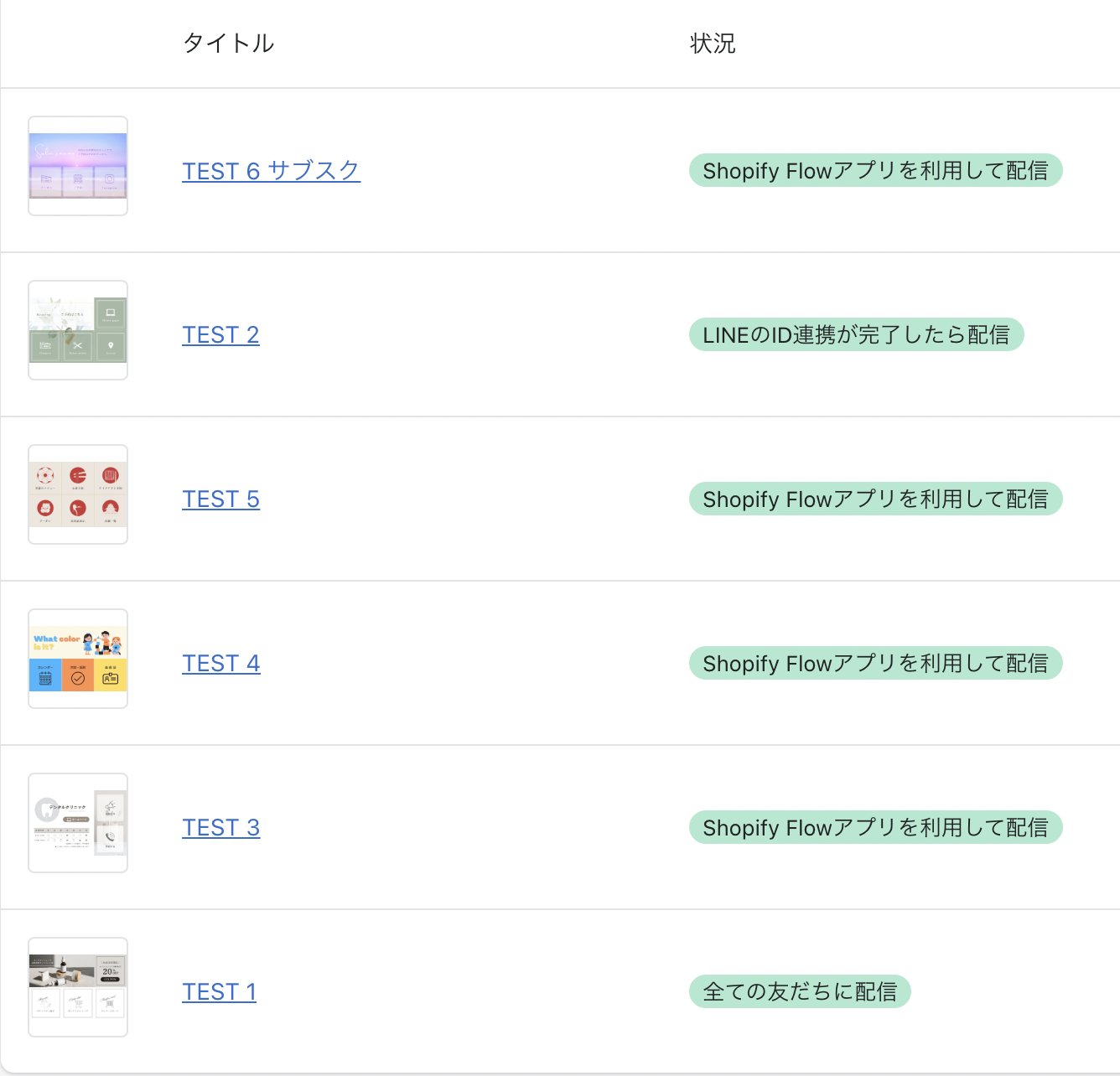The height and width of the screenshot is (1076, 1120).
Task: Open the TEST 6 サブスク link
Action: [271, 171]
